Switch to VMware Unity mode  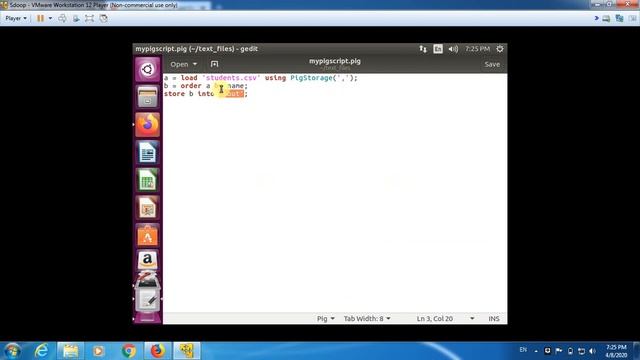click(104, 18)
